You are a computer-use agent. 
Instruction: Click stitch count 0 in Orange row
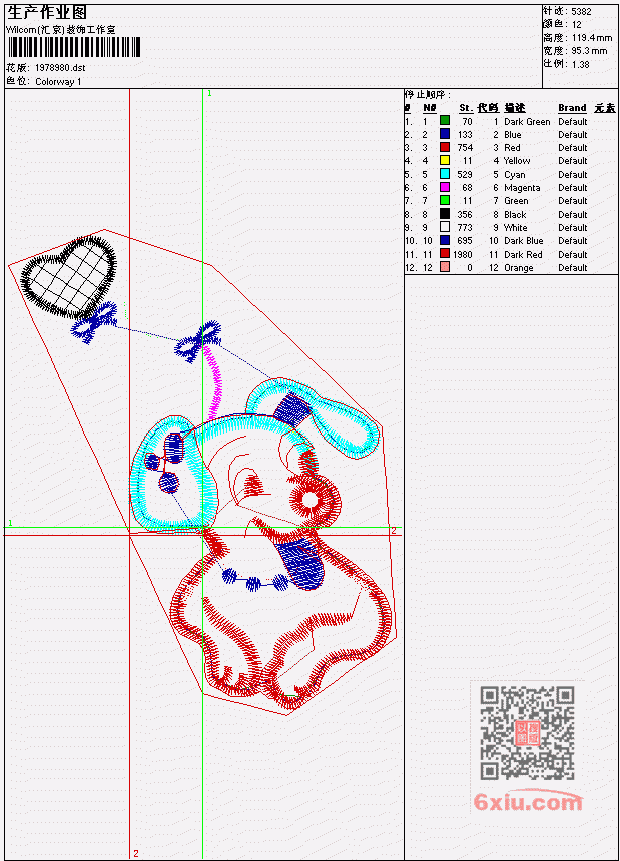click(470, 268)
